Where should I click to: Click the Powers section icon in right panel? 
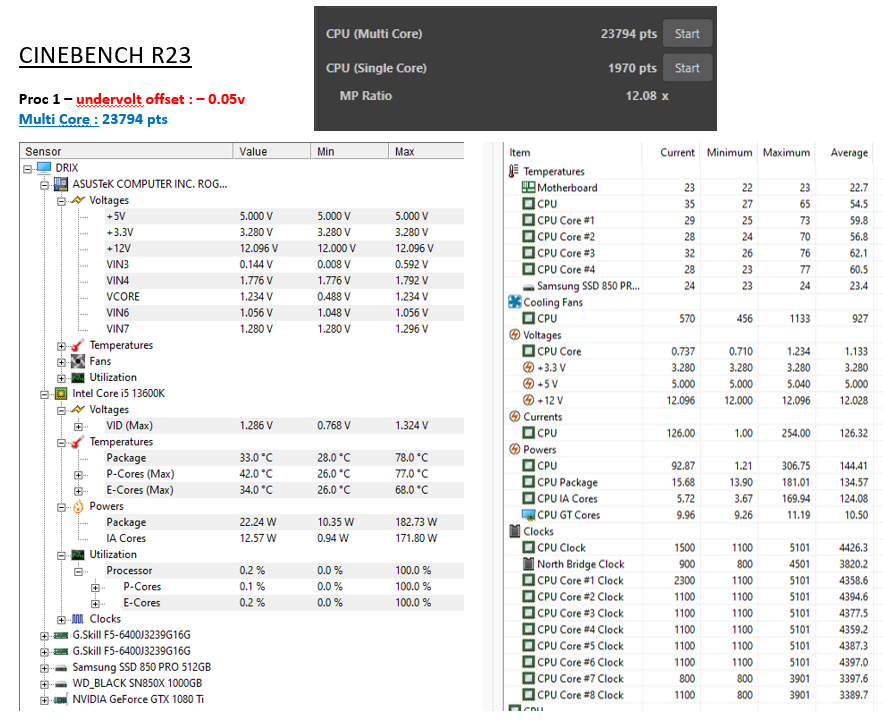[514, 449]
